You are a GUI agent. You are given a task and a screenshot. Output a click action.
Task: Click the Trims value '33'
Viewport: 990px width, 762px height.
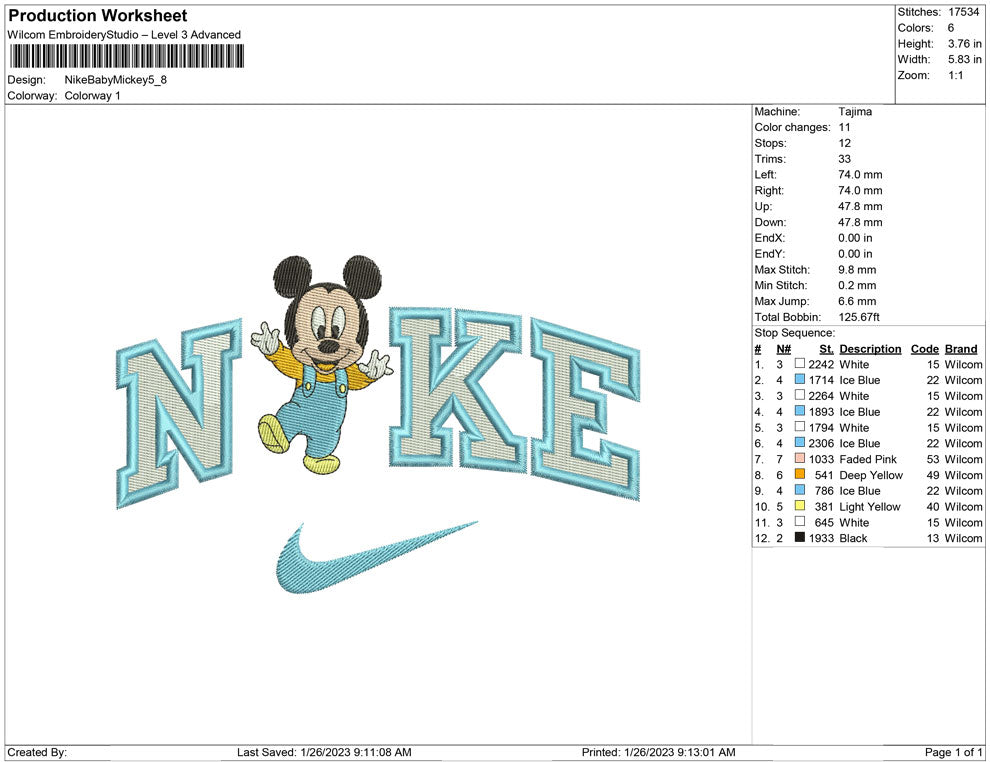point(844,158)
